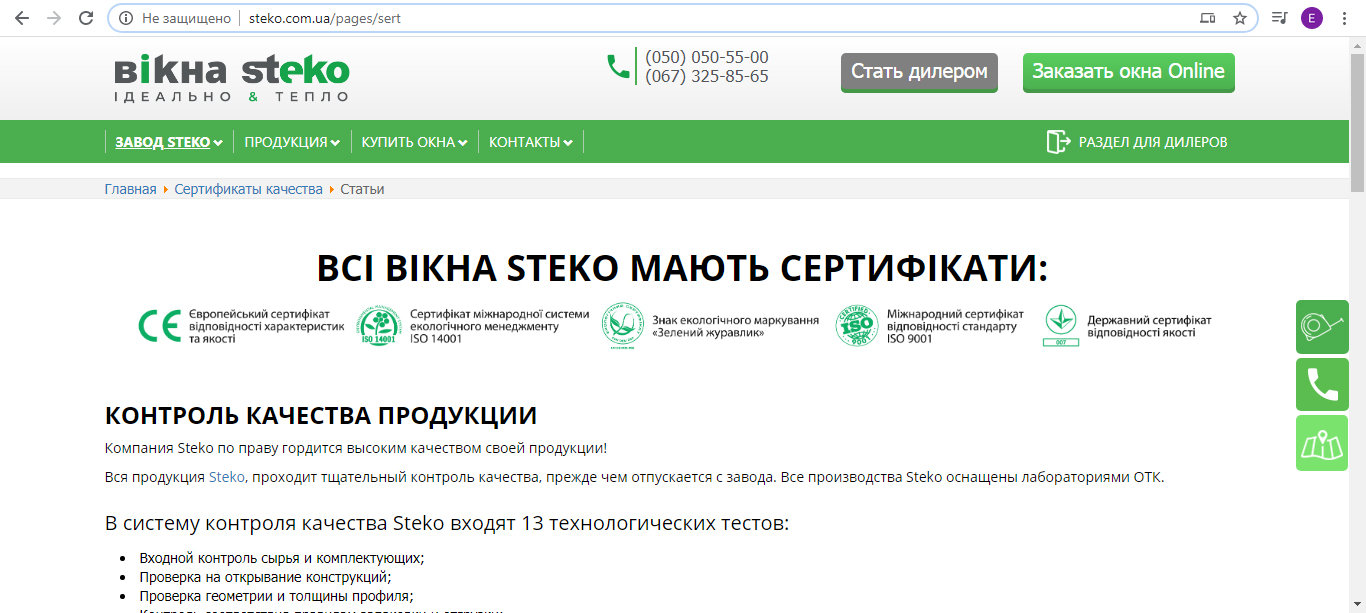This screenshot has width=1366, height=613.
Task: Click the CE European certificate logo
Action: pos(159,326)
